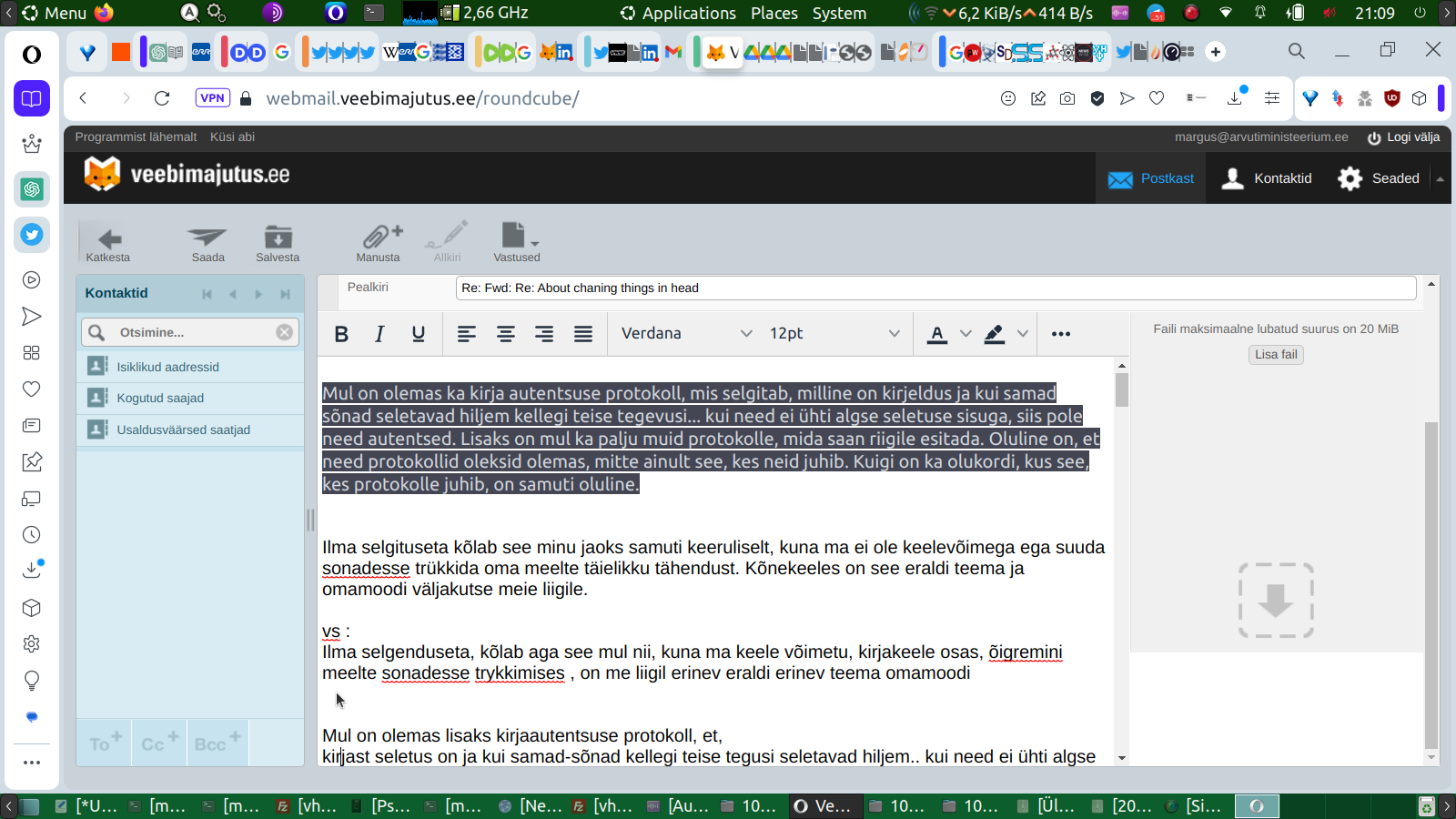The image size is (1456, 819).
Task: Go to first page of Kontaktid list
Action: click(x=207, y=294)
